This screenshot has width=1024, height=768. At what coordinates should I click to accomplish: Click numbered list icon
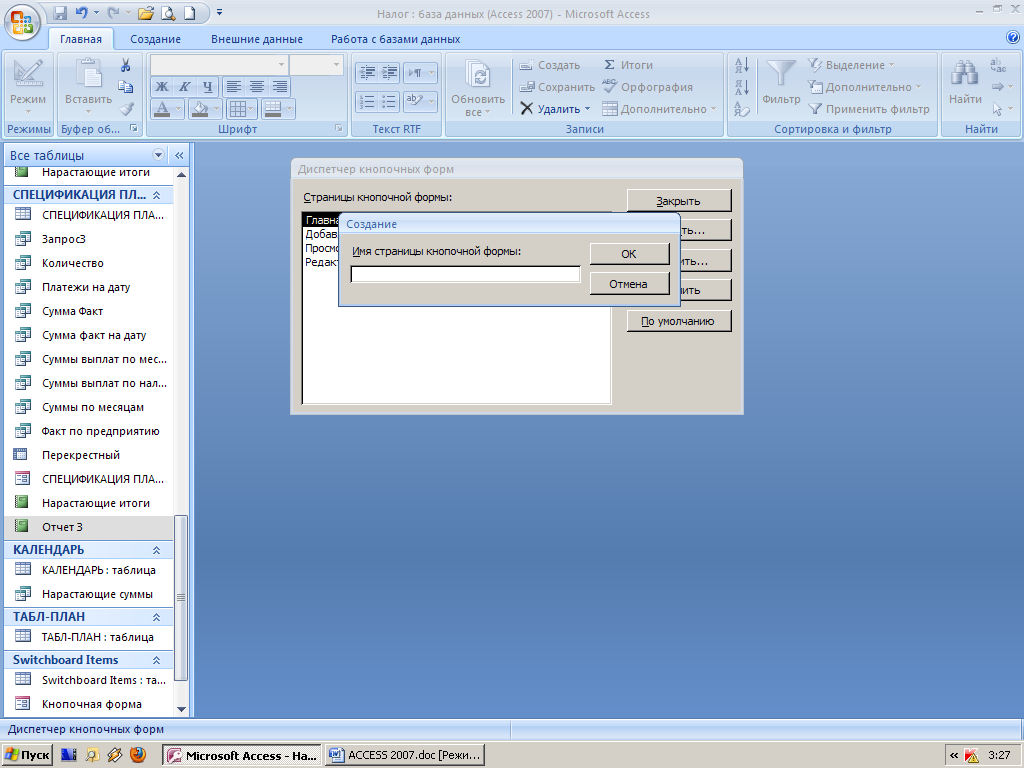[x=367, y=101]
